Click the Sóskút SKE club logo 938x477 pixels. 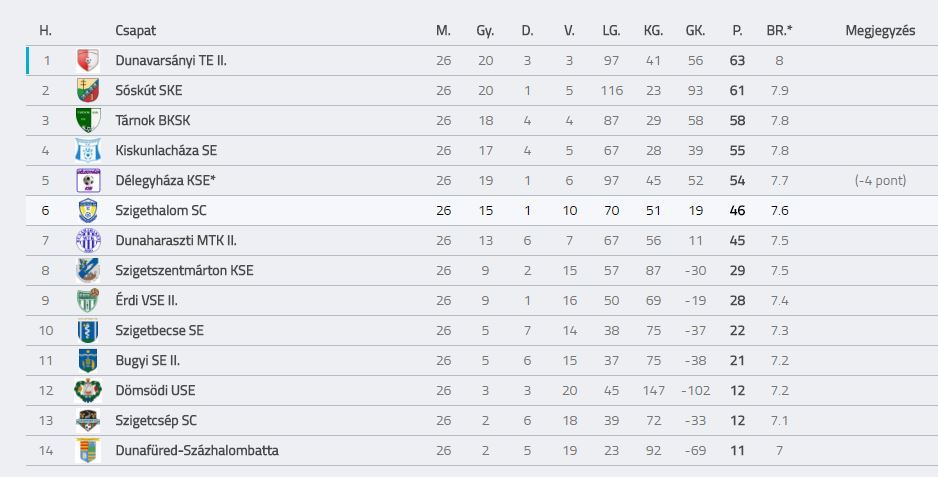click(x=88, y=90)
